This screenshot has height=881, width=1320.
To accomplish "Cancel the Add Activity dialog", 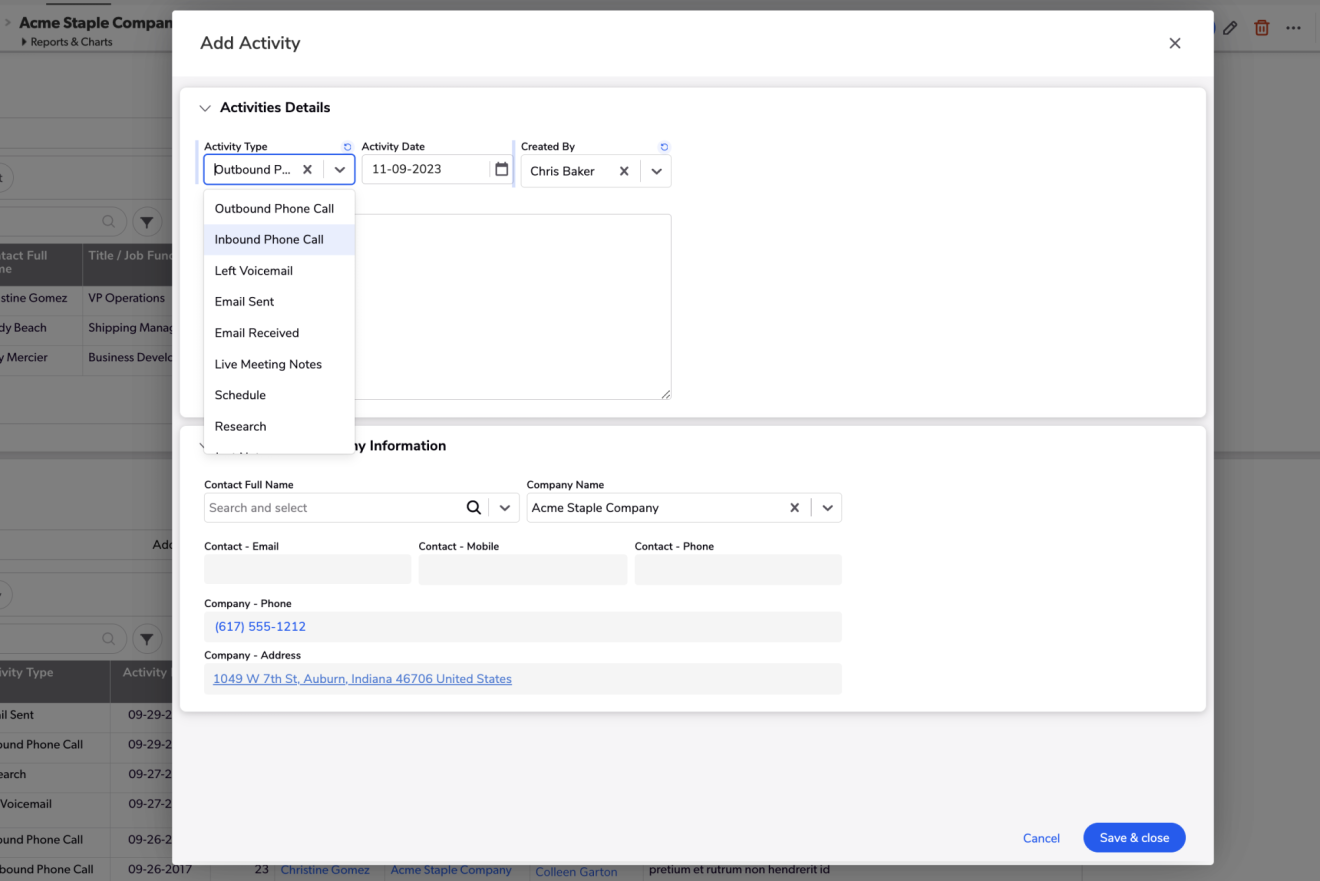I will 1041,838.
